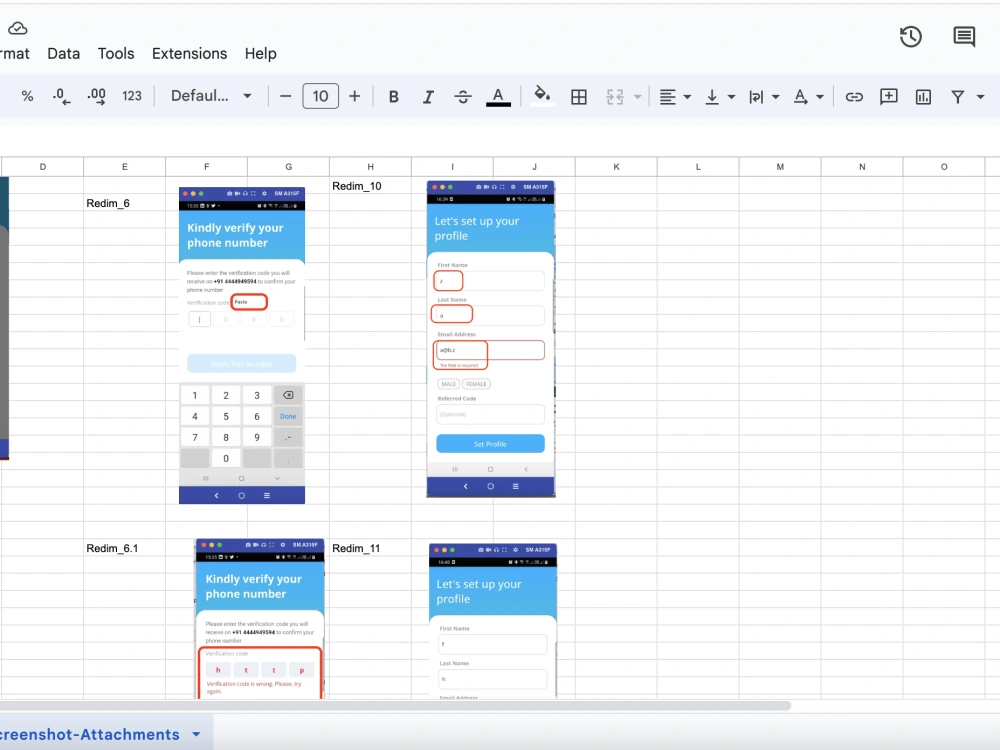This screenshot has height=750, width=1000.
Task: Decrease font size with the minus button
Action: (286, 96)
